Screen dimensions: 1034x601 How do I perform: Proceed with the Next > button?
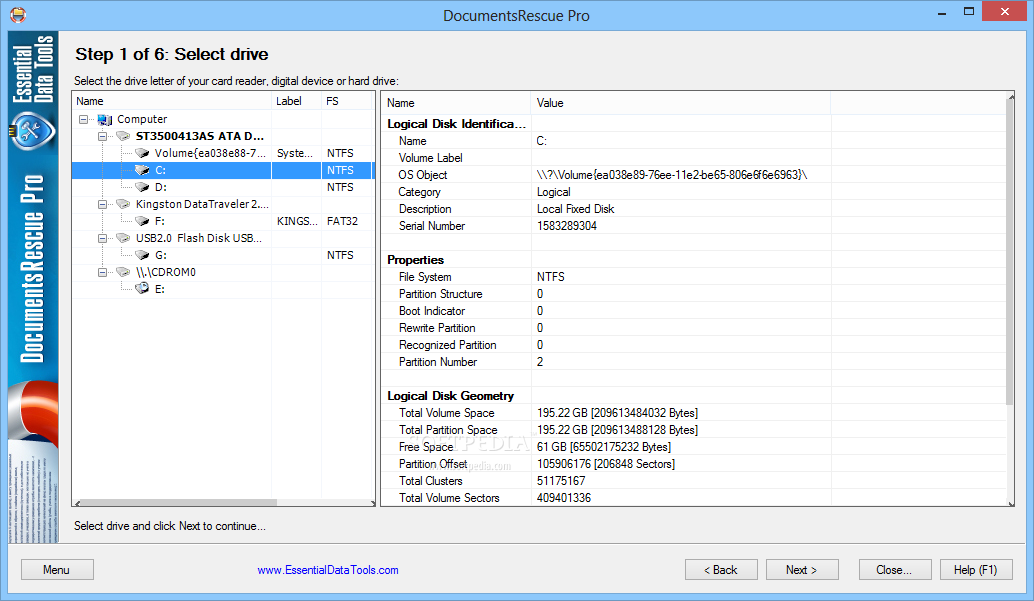click(x=802, y=570)
